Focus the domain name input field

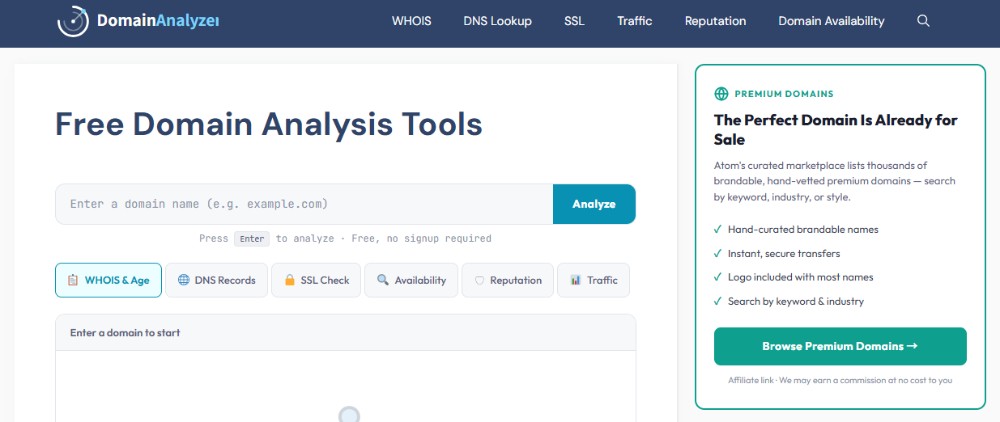[x=304, y=204]
